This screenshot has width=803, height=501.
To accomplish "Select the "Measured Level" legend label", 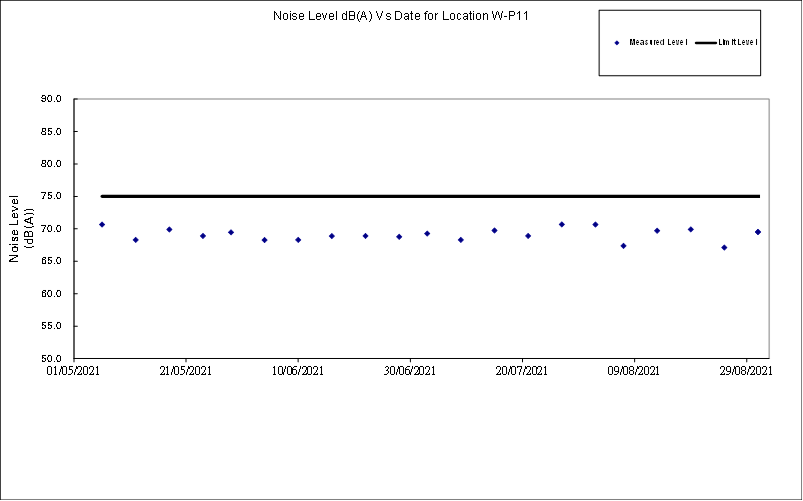I will [x=658, y=43].
